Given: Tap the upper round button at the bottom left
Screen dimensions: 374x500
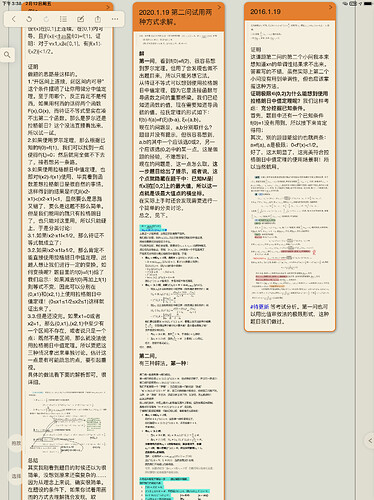Looking at the screenshot, I should point(16,443).
